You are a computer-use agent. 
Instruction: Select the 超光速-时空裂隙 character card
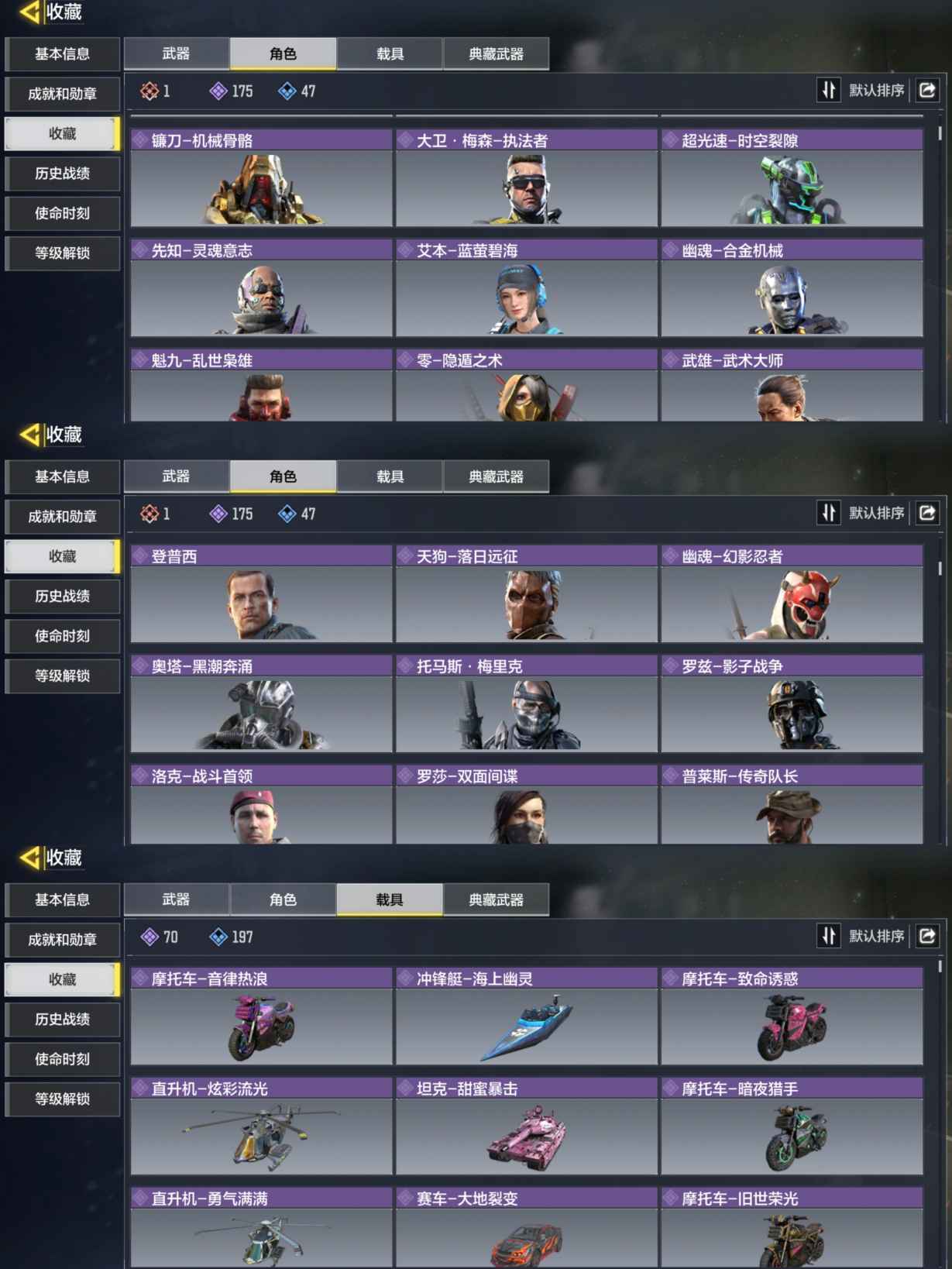point(792,178)
